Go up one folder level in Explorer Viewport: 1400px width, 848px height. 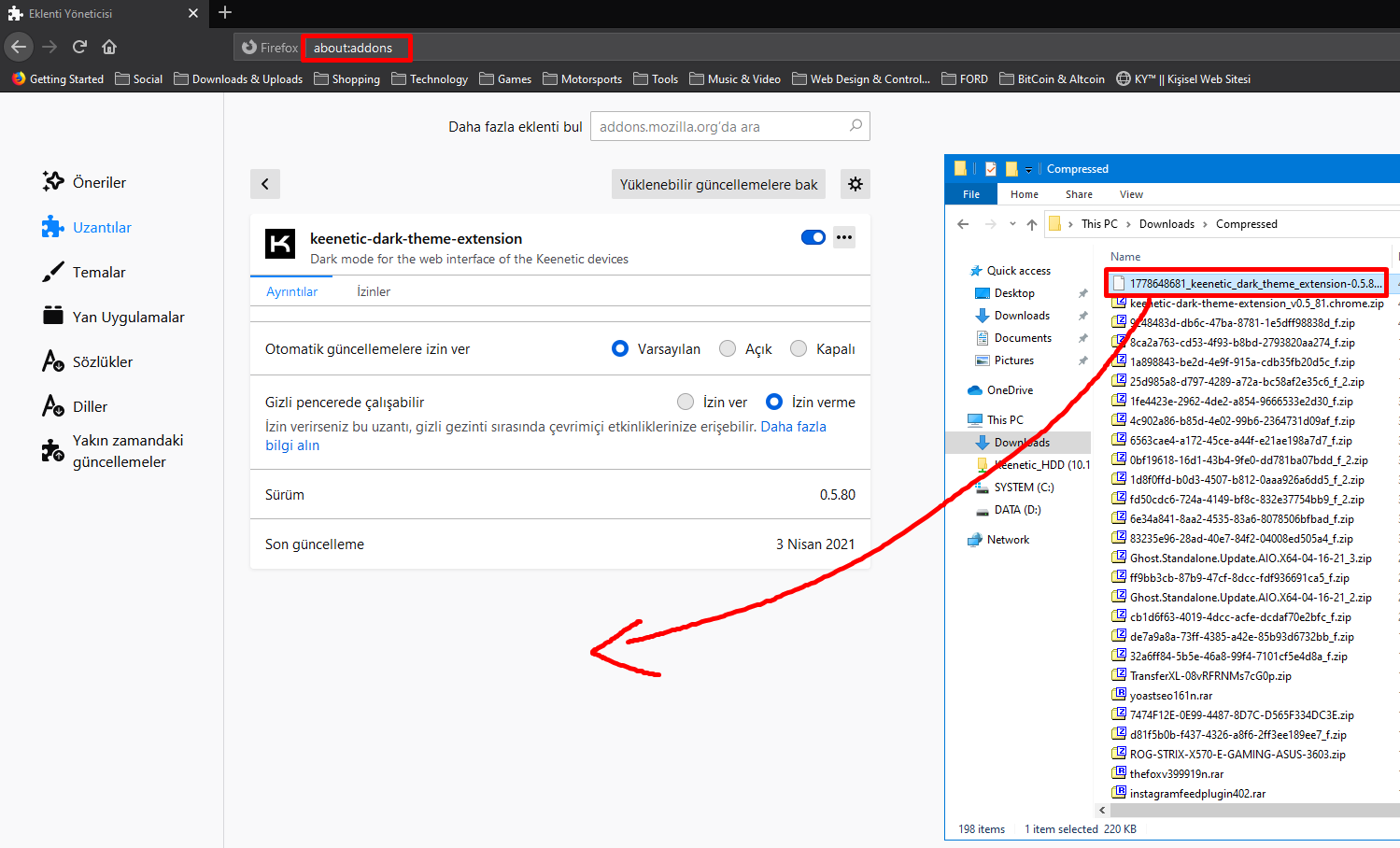pos(1031,224)
